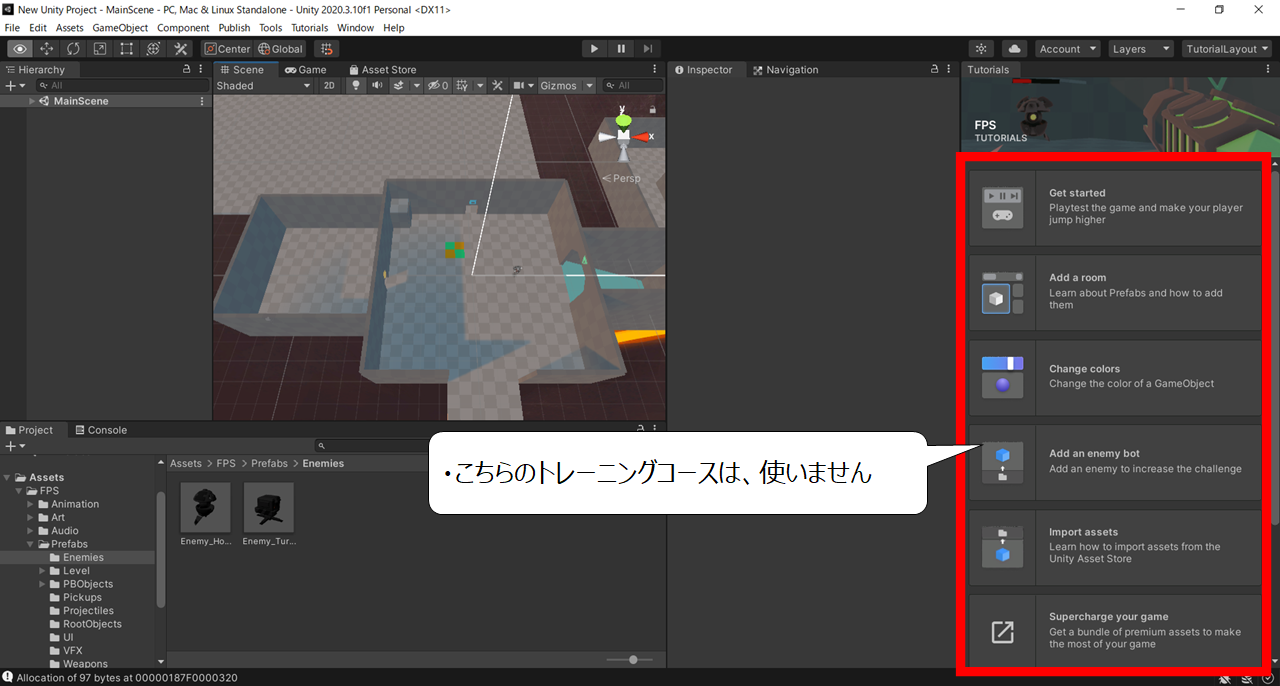Switch to the Asset Store tab

[x=381, y=70]
